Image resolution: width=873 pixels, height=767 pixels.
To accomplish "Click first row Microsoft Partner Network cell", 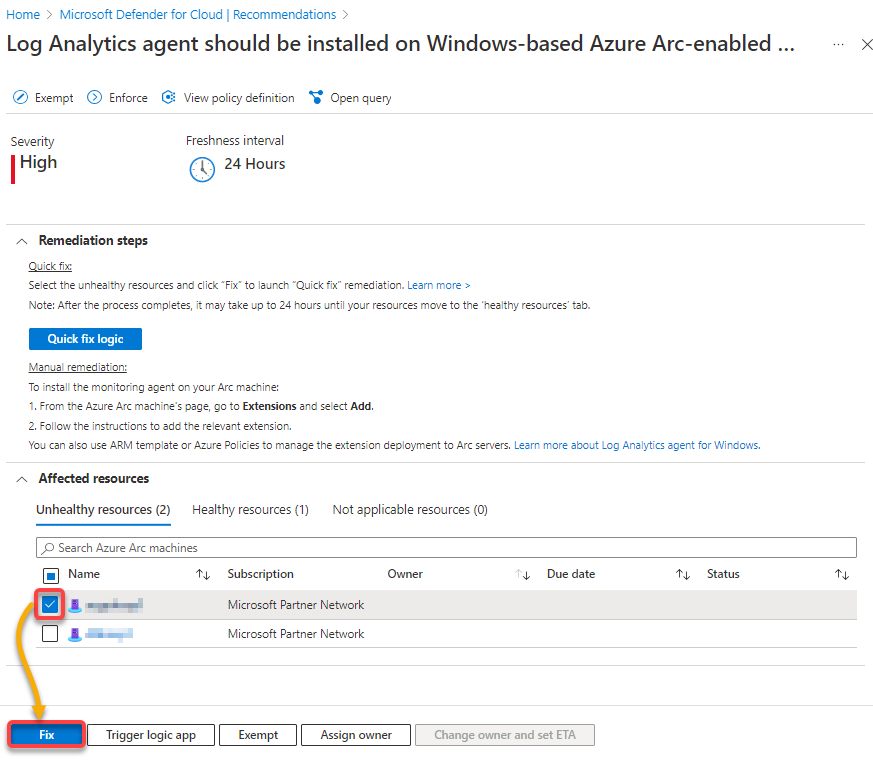I will coord(296,605).
